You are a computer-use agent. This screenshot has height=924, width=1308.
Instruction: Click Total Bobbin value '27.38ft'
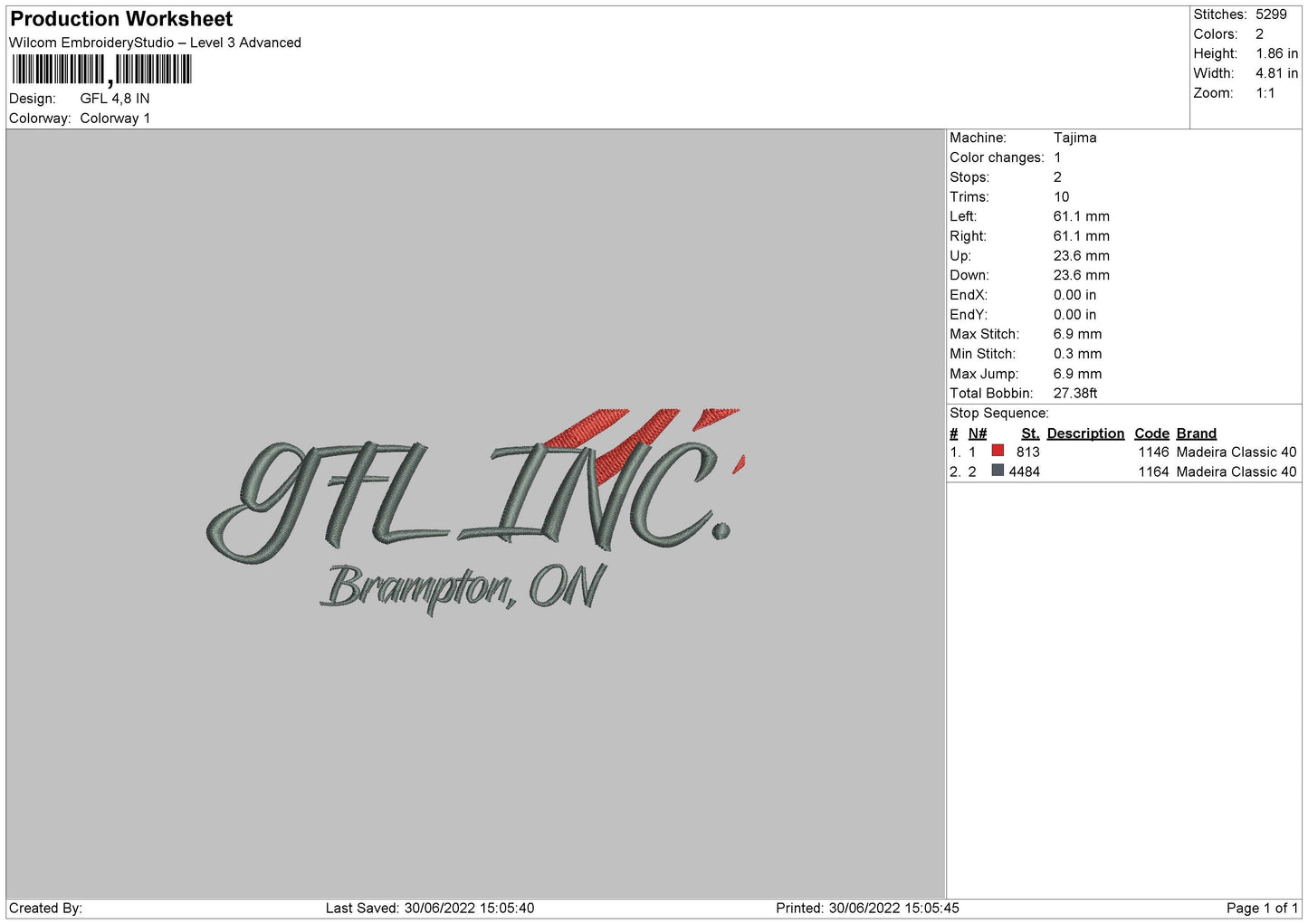tap(1075, 393)
